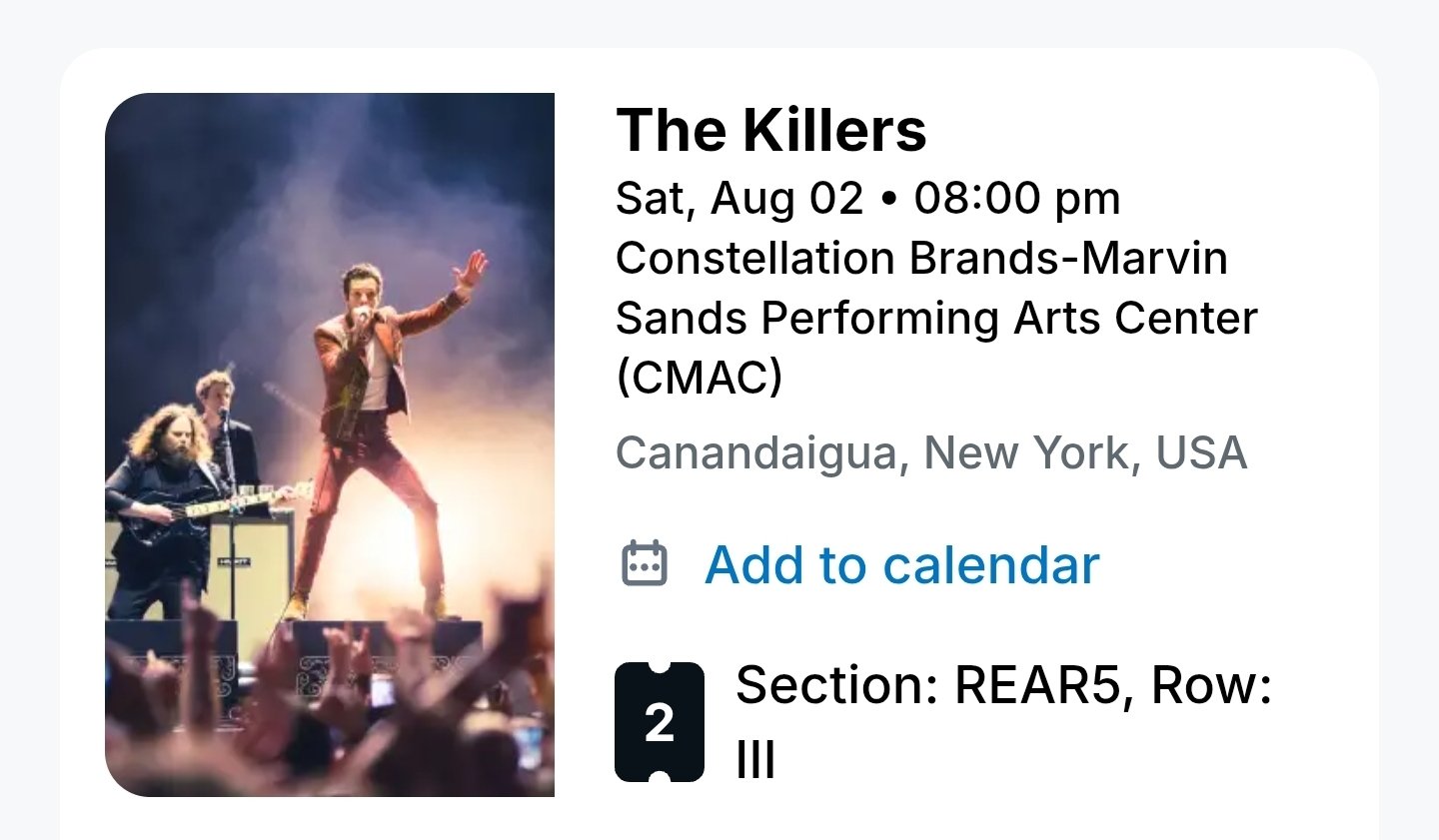Click the calendar icon beside Add to calendar

click(645, 563)
